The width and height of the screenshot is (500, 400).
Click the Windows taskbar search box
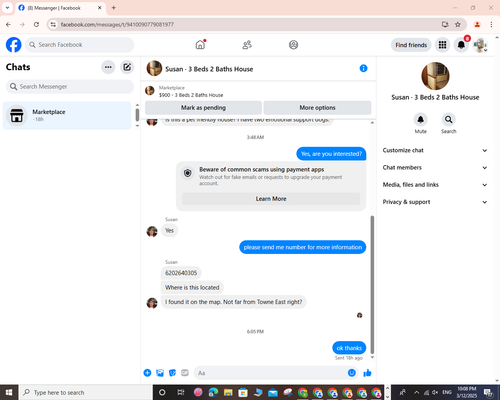pos(86,392)
